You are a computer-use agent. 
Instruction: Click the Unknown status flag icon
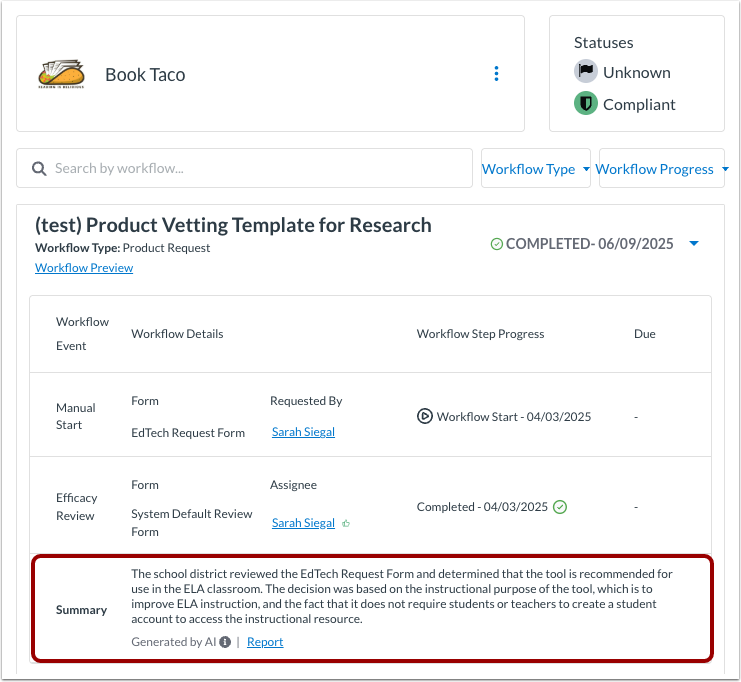586,71
